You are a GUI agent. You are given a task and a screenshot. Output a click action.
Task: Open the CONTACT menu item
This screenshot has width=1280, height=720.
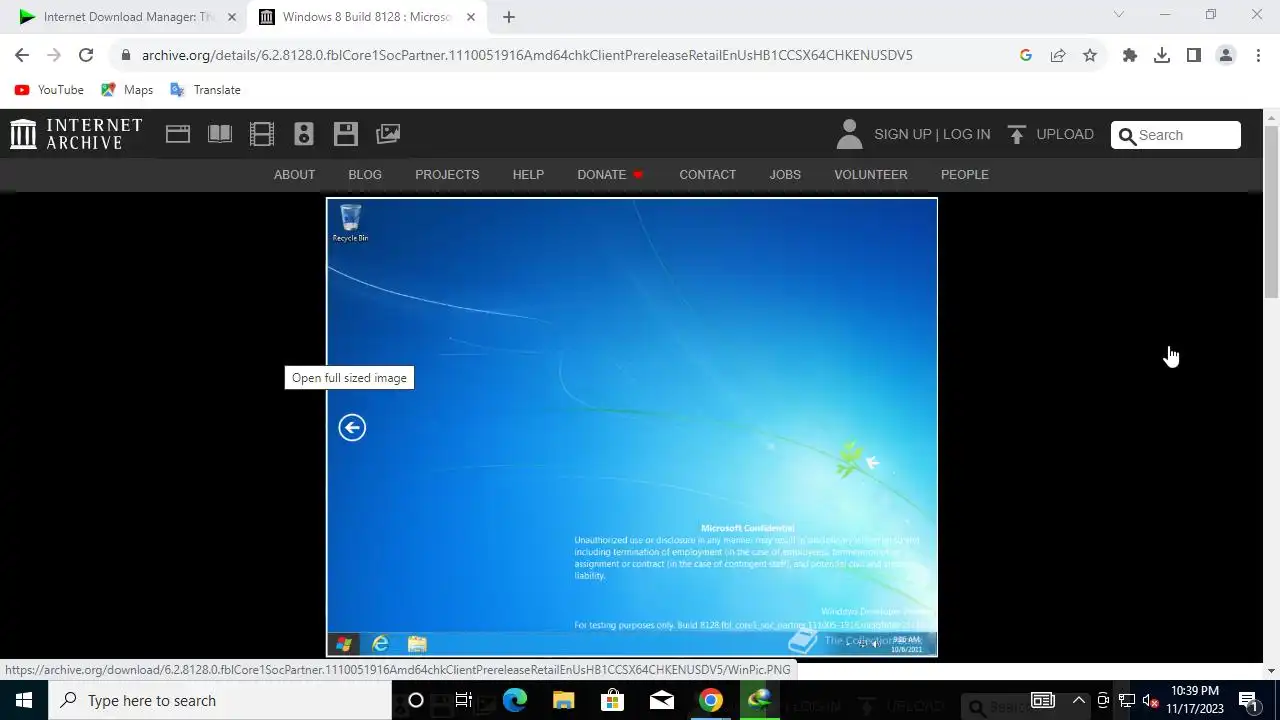click(x=707, y=174)
